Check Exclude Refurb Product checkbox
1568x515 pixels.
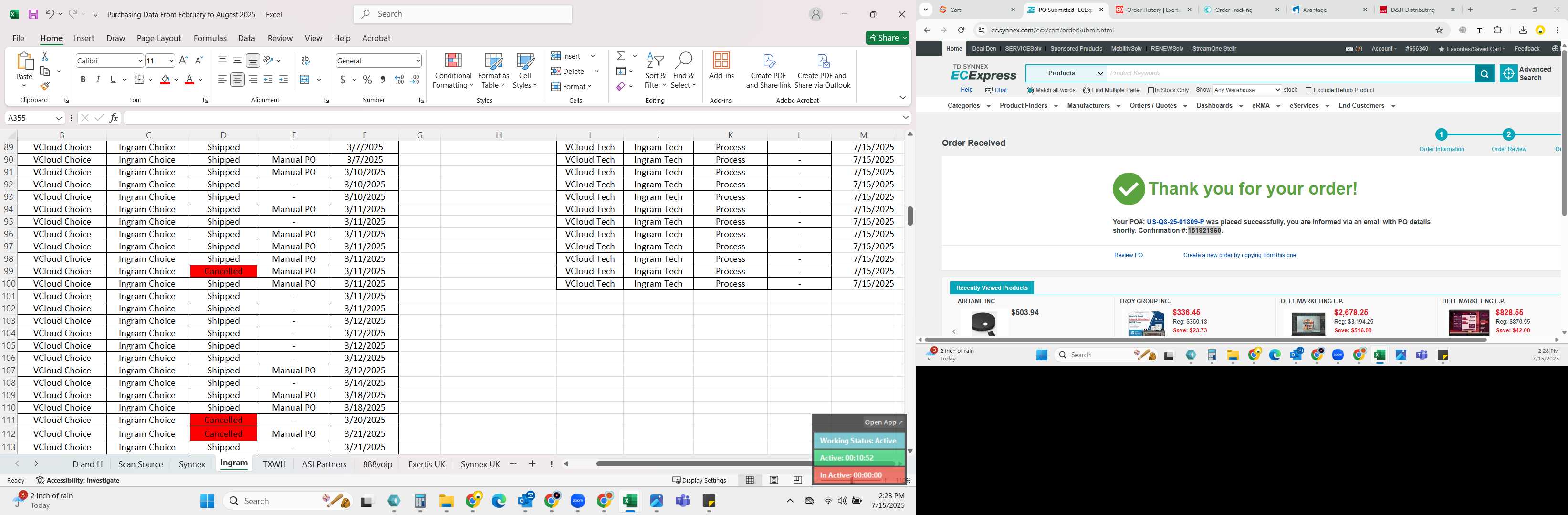click(x=1308, y=90)
